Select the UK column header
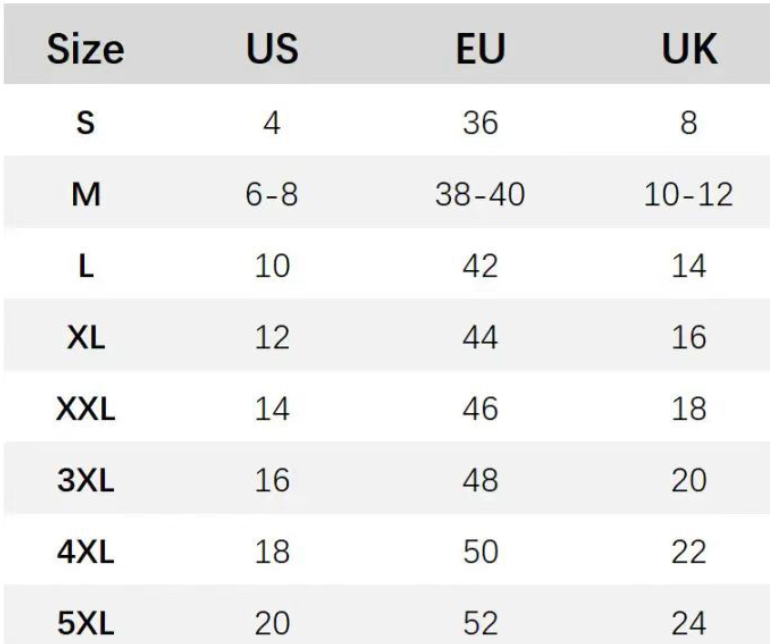Viewport: 773px width, 644px height. tap(689, 49)
